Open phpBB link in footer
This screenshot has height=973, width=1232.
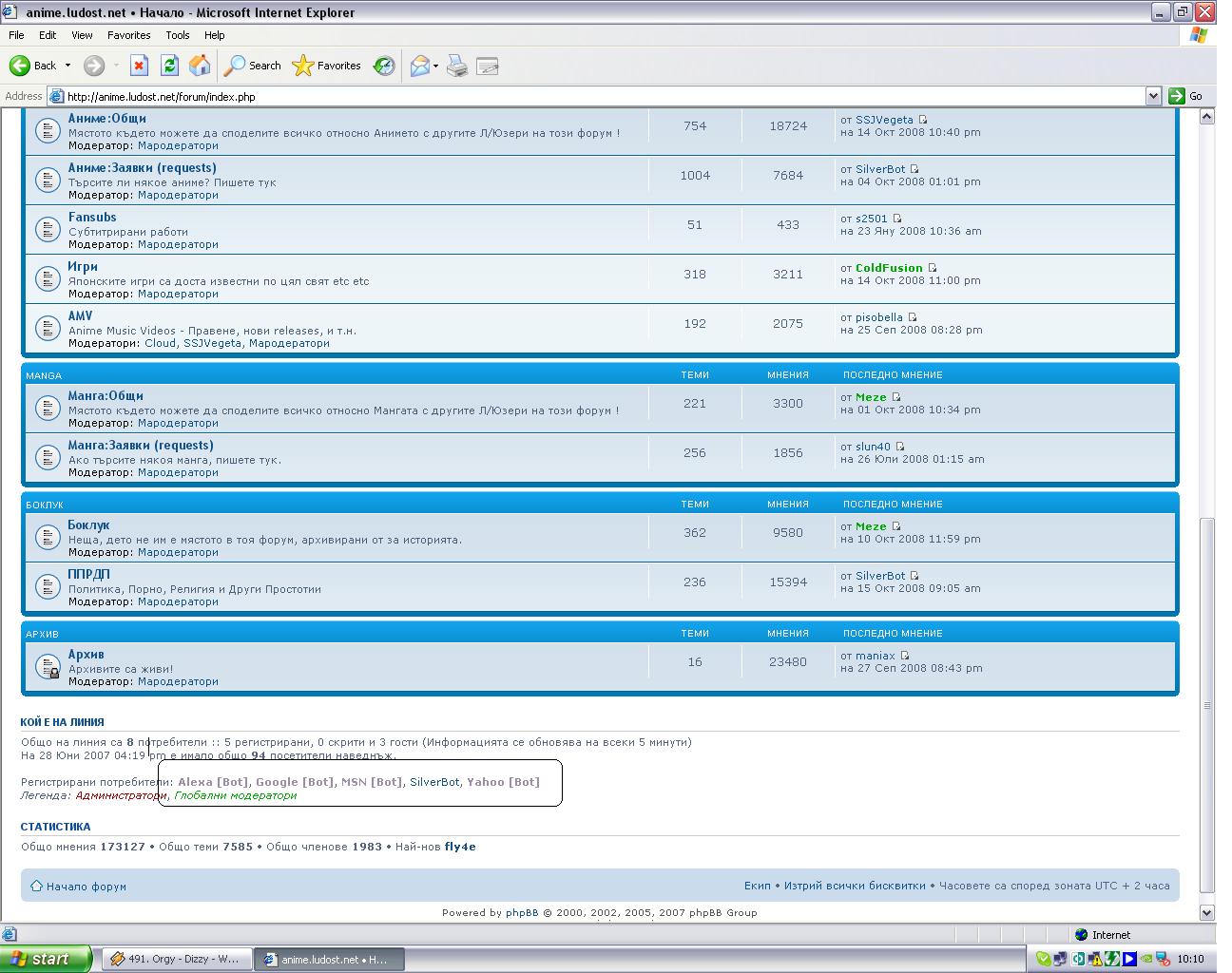click(x=522, y=912)
